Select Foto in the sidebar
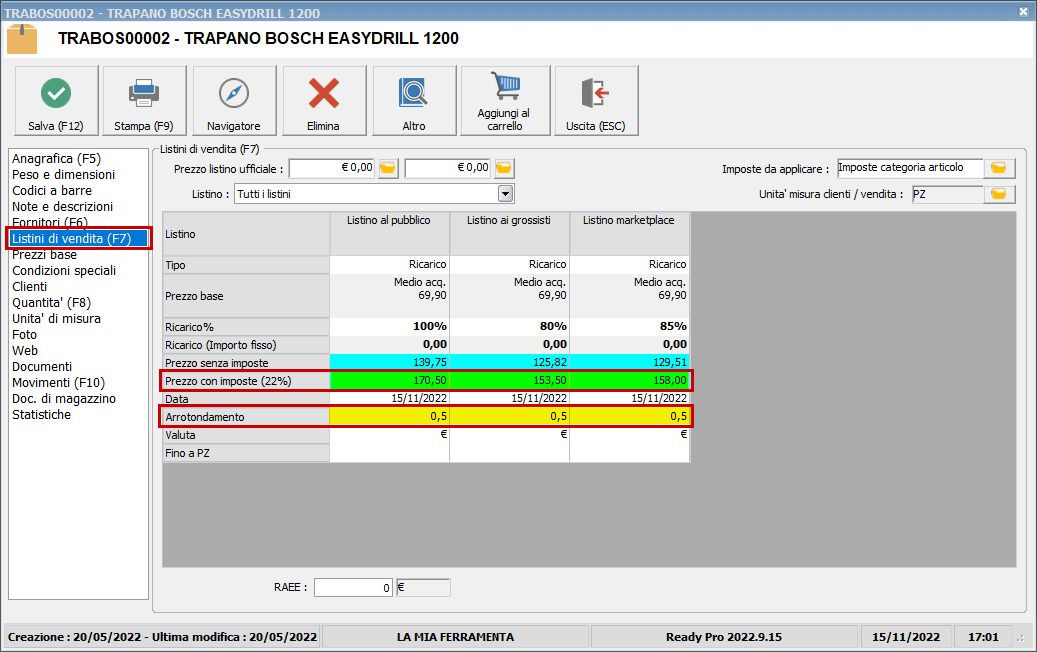Image resolution: width=1037 pixels, height=652 pixels. tap(24, 335)
